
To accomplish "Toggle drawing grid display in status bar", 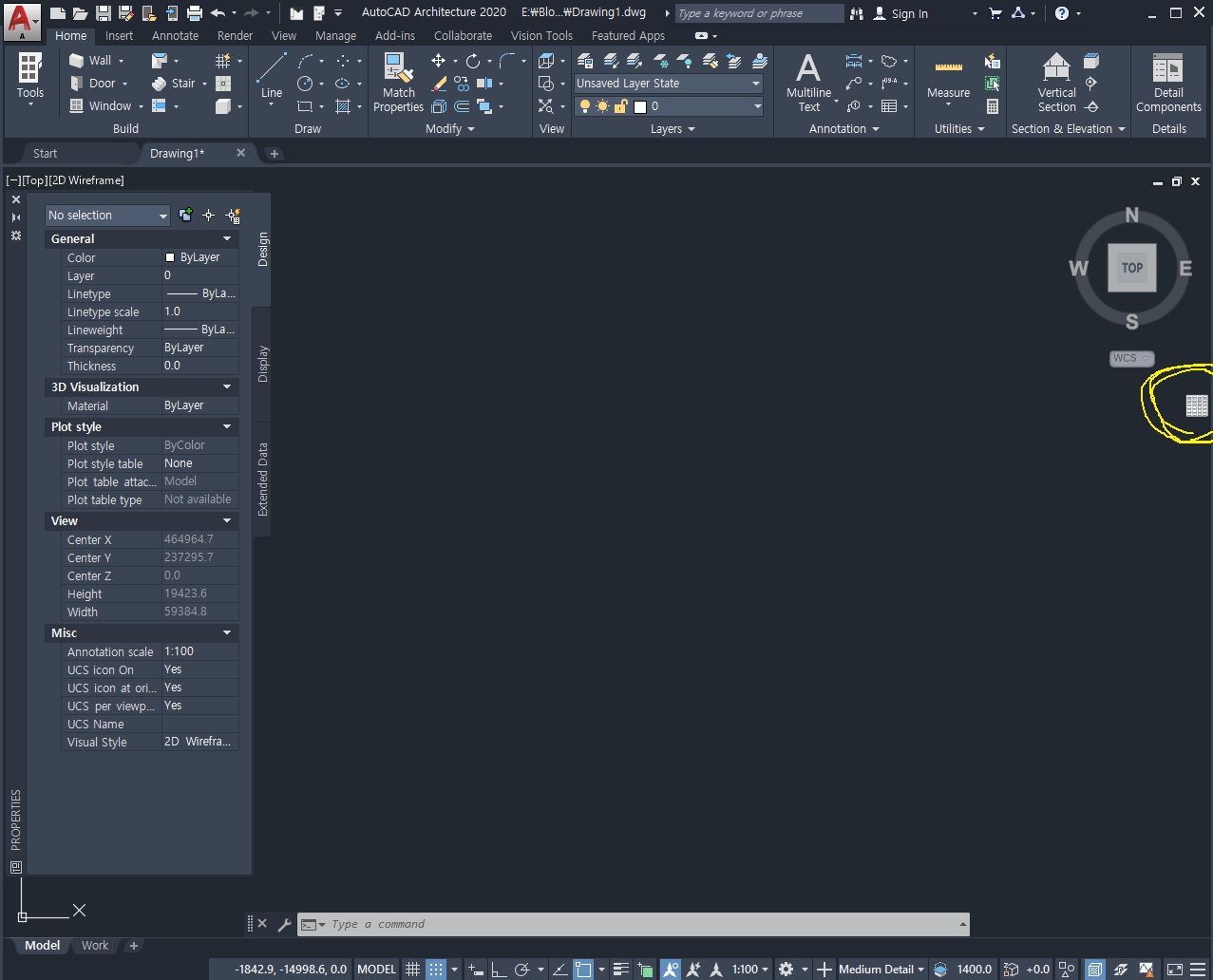I will tap(412, 970).
